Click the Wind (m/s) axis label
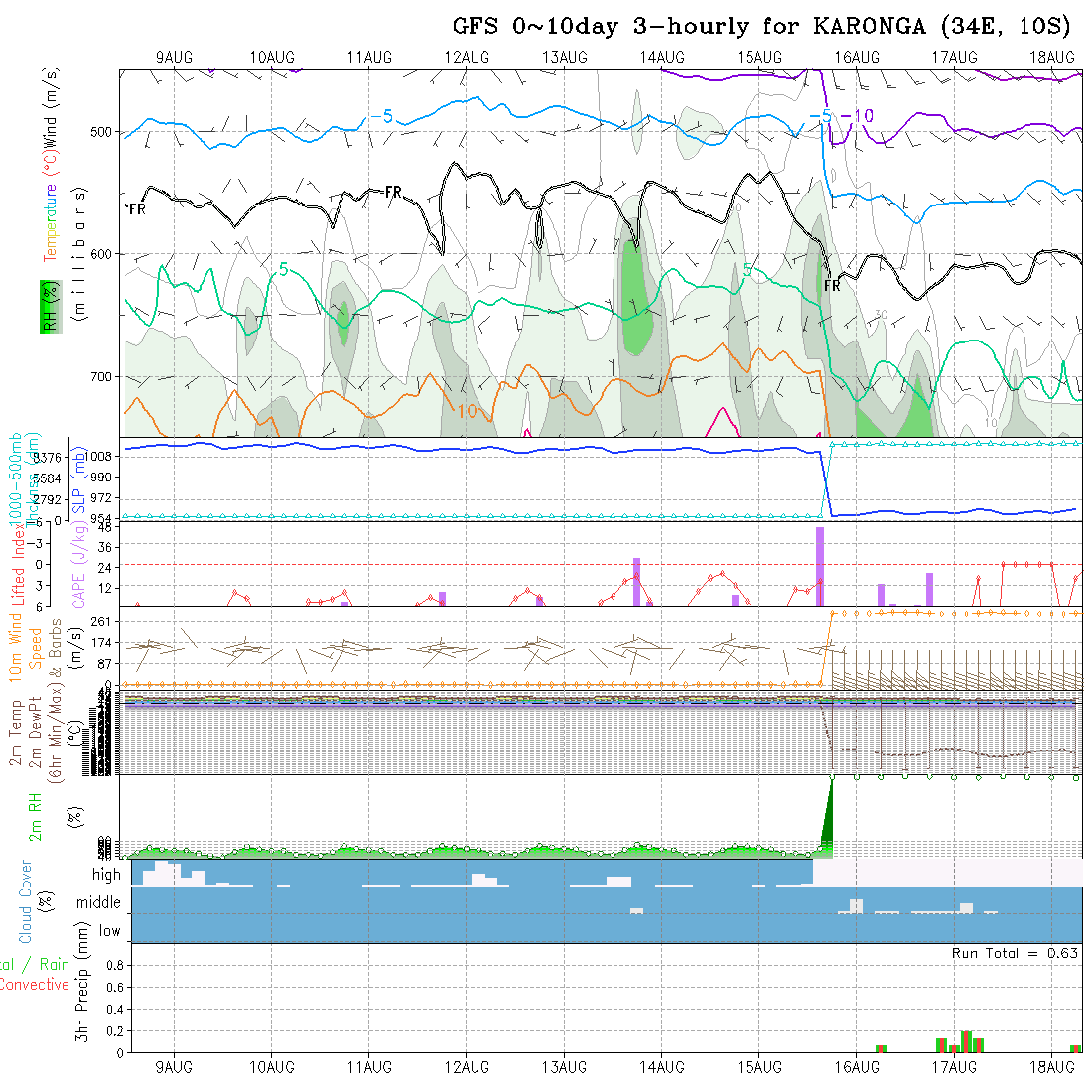1092x1092 pixels. 51,106
